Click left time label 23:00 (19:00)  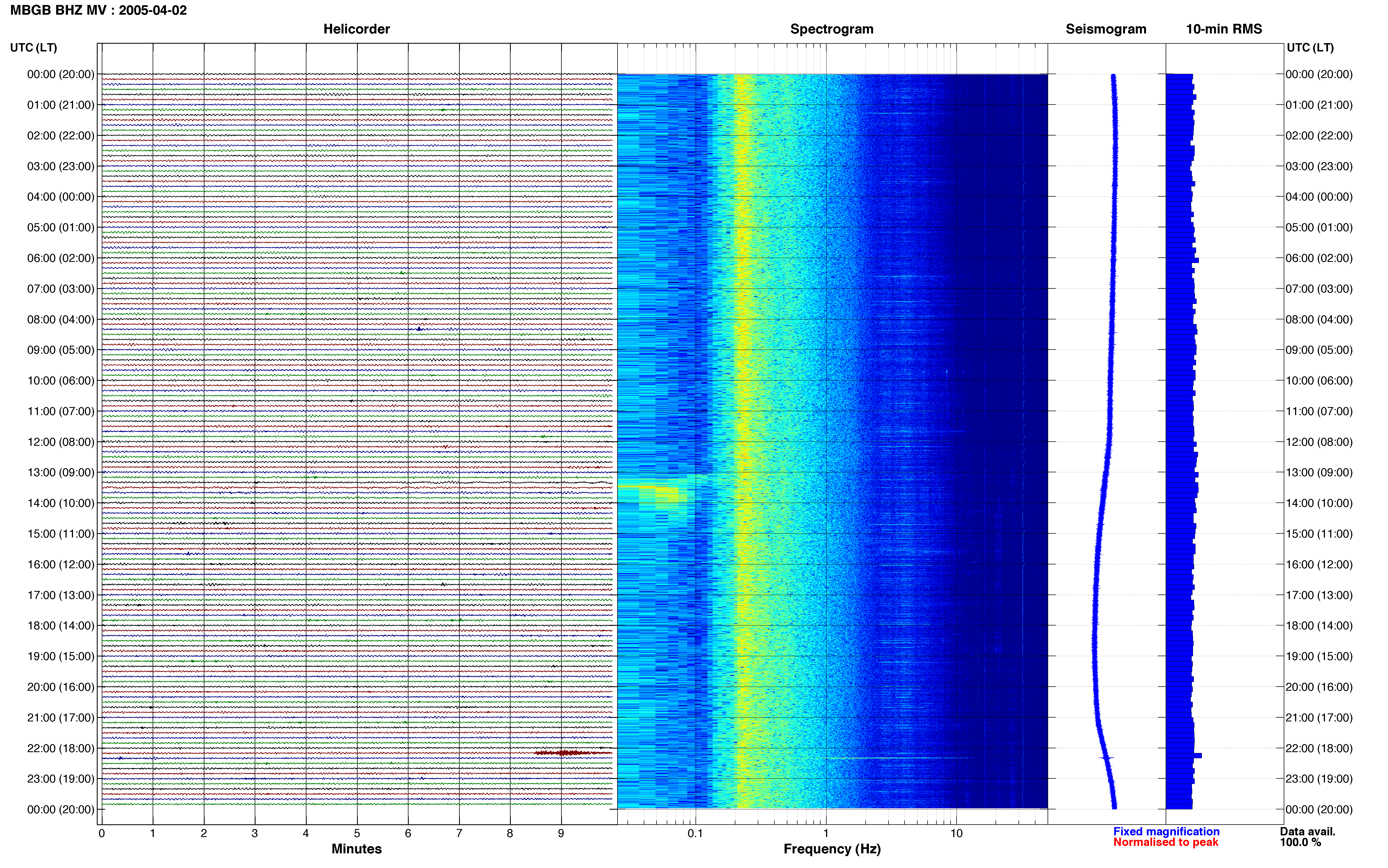coord(61,778)
